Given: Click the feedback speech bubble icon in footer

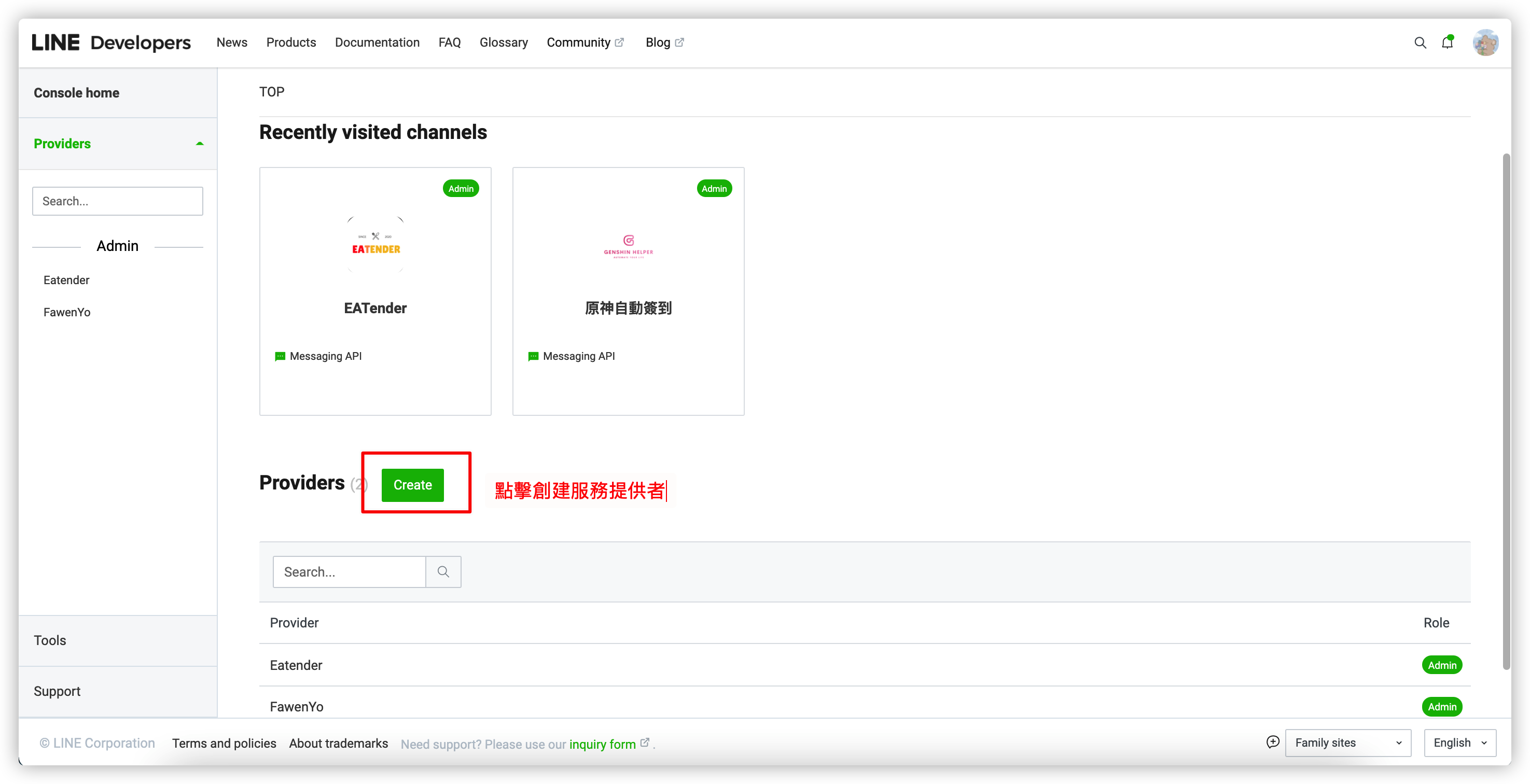Looking at the screenshot, I should (1272, 742).
